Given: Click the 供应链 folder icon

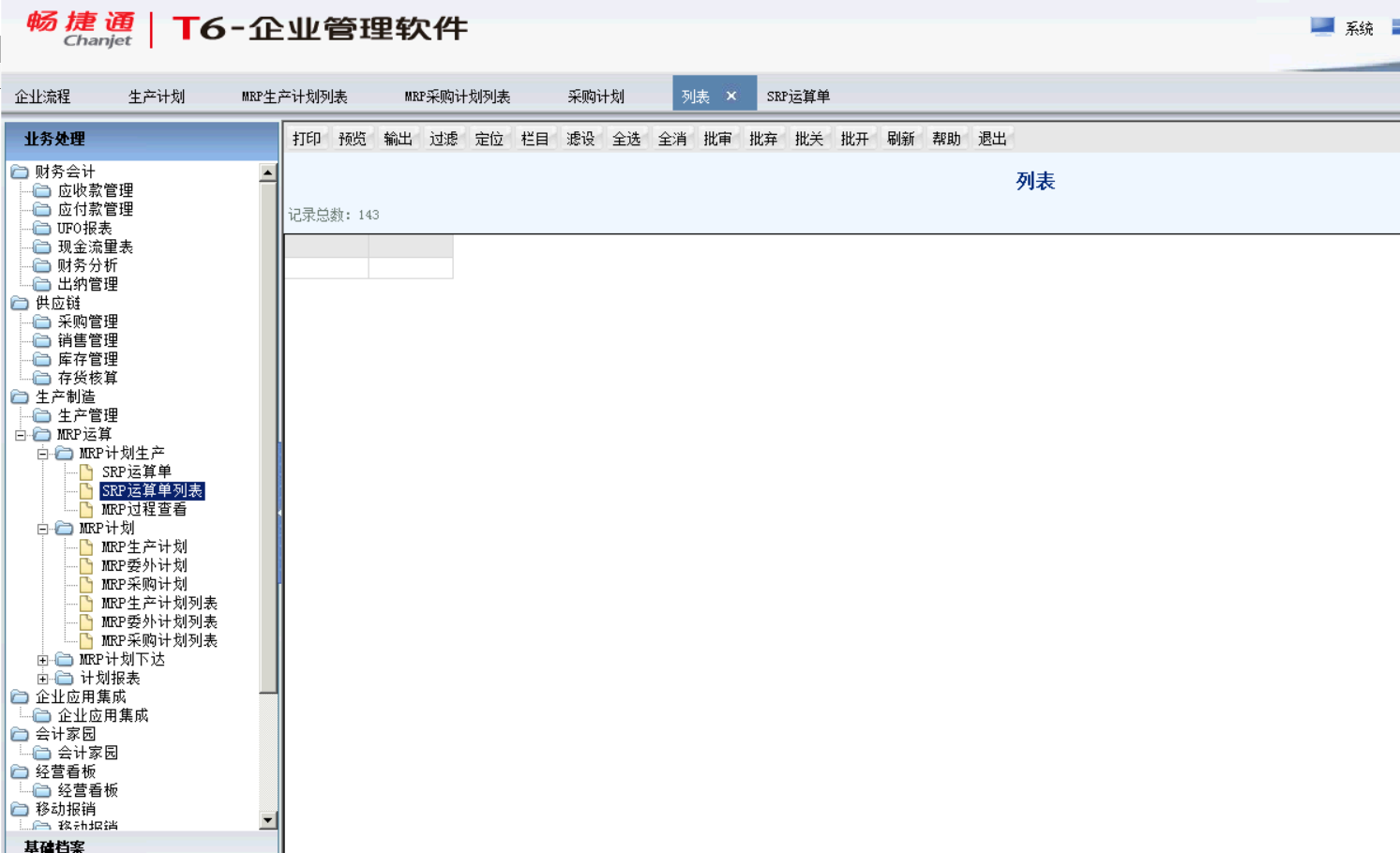Looking at the screenshot, I should (x=20, y=303).
